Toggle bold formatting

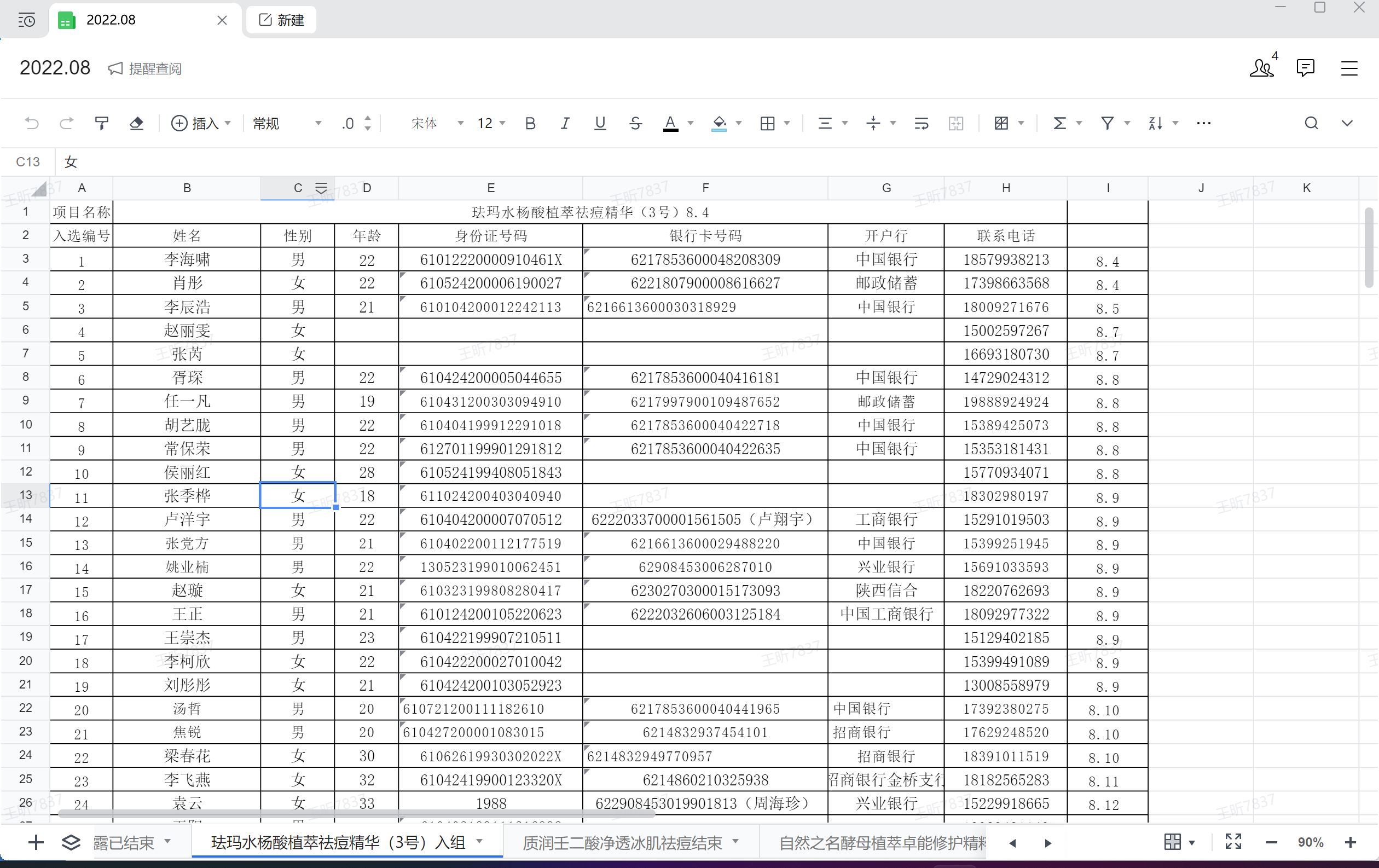click(x=530, y=123)
